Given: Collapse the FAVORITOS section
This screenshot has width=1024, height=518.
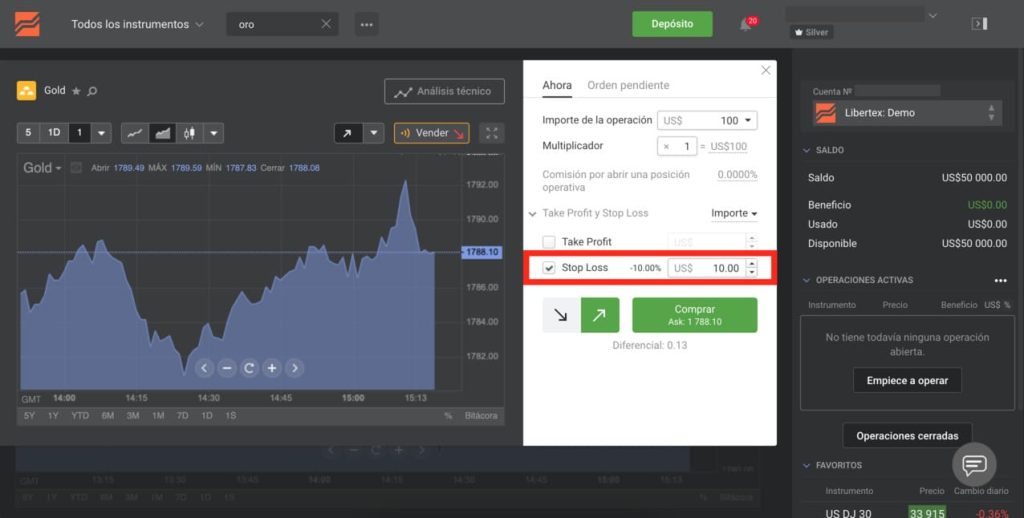Looking at the screenshot, I should 807,466.
